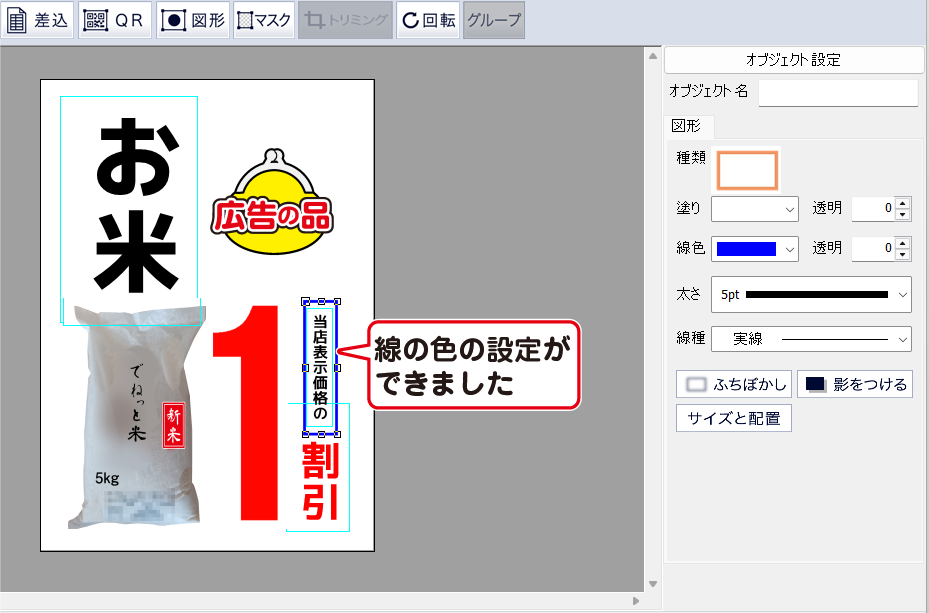Screen dimensions: 929x613
Task: Open the 太さ line thickness dropdown
Action: tap(811, 295)
